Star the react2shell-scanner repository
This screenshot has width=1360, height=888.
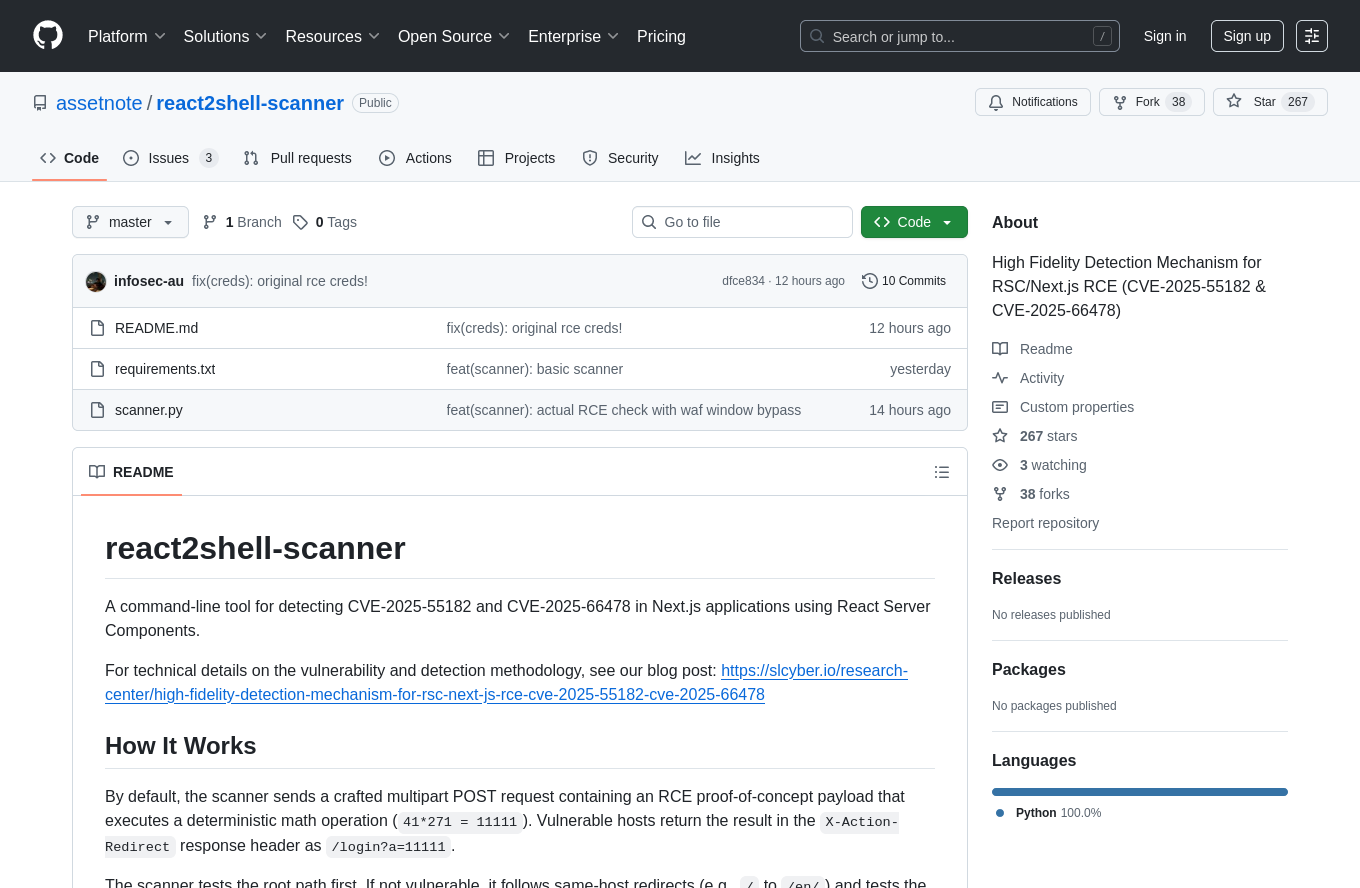[1269, 102]
